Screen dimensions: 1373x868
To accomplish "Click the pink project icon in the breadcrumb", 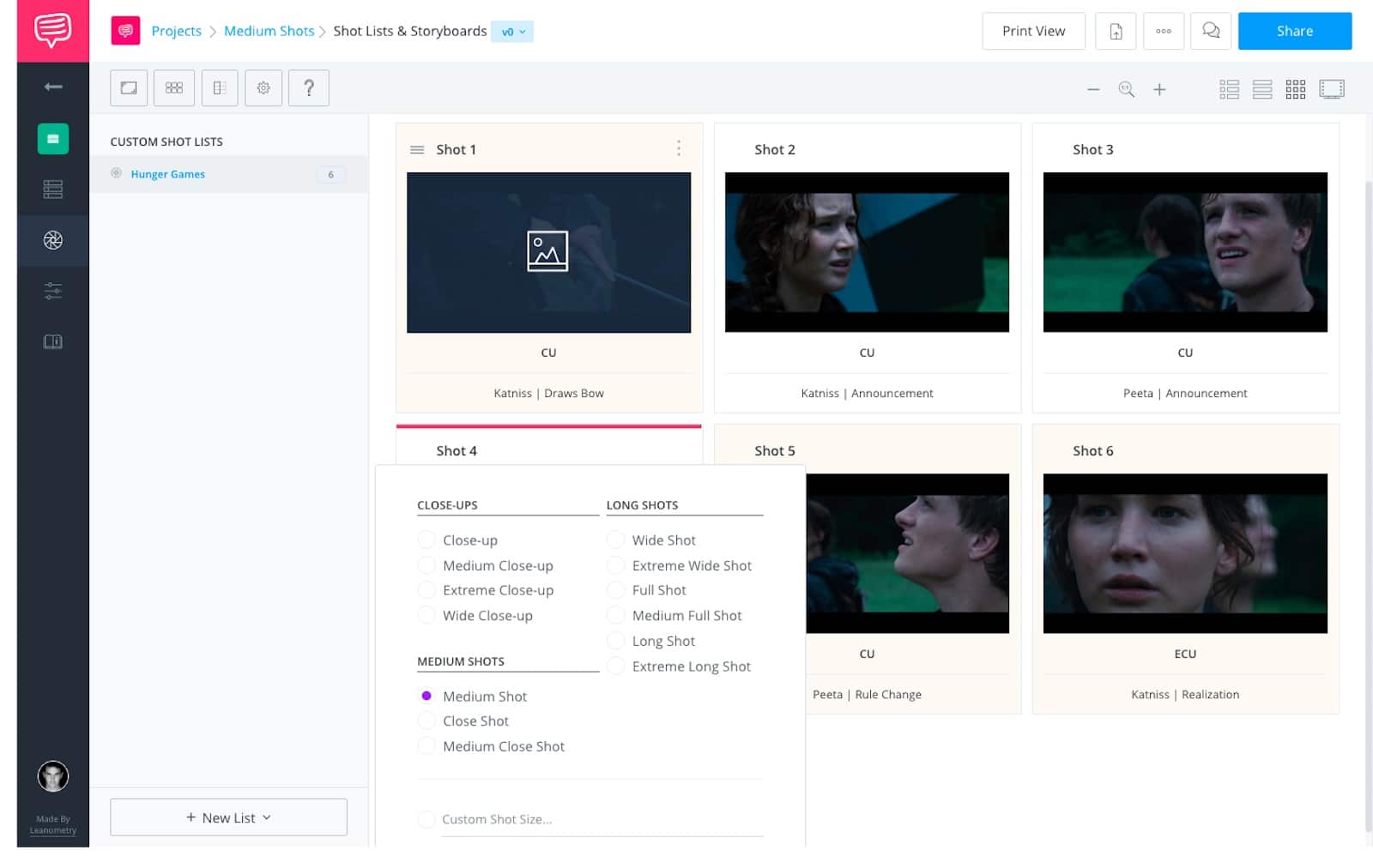I will click(x=125, y=31).
